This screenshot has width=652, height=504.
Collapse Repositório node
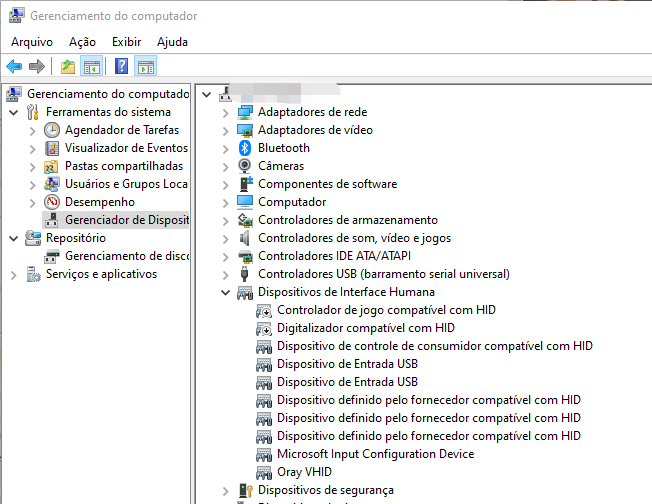(14, 238)
